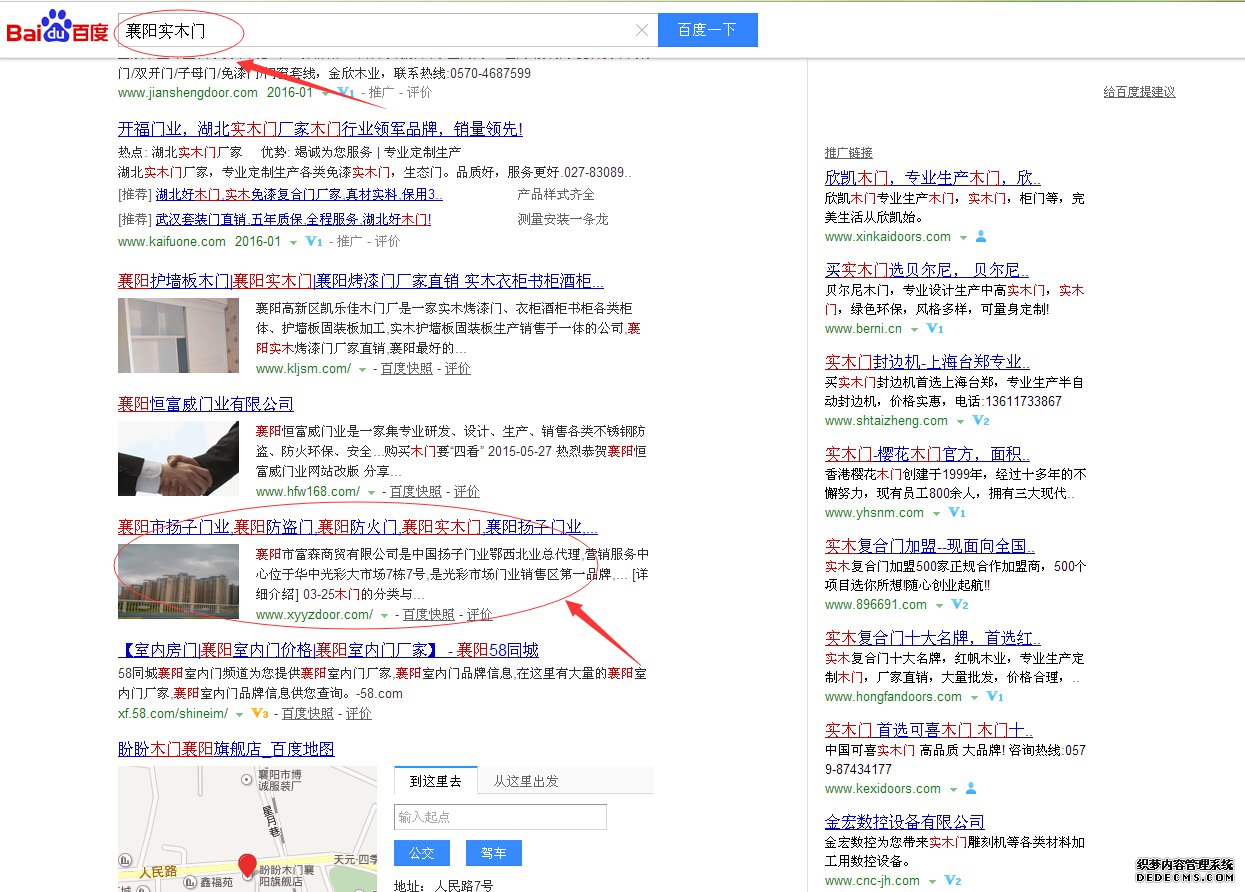Open the 襄阳恒富威门业有限公司 result title
The width and height of the screenshot is (1245, 892).
pos(206,404)
